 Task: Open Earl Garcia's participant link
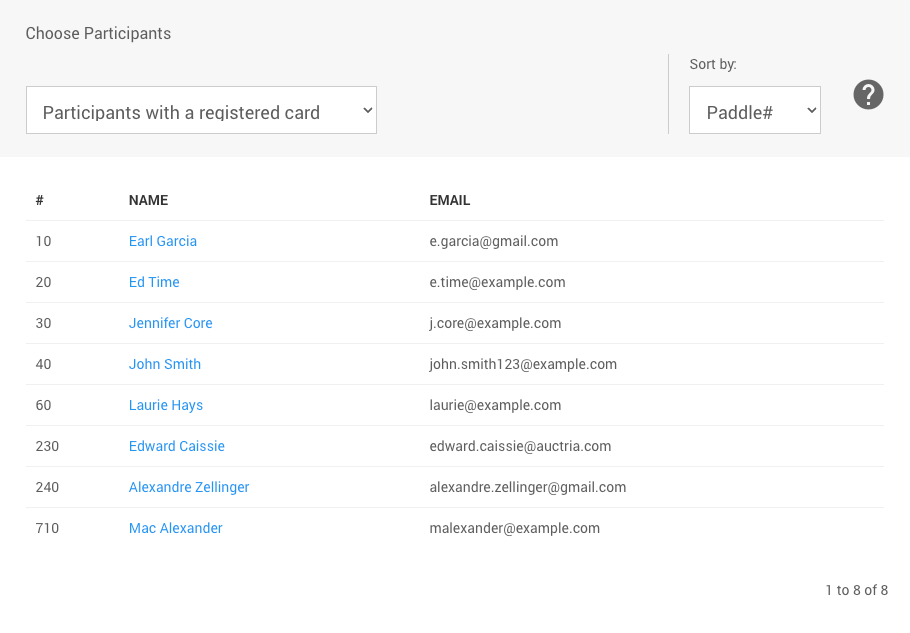(x=163, y=241)
